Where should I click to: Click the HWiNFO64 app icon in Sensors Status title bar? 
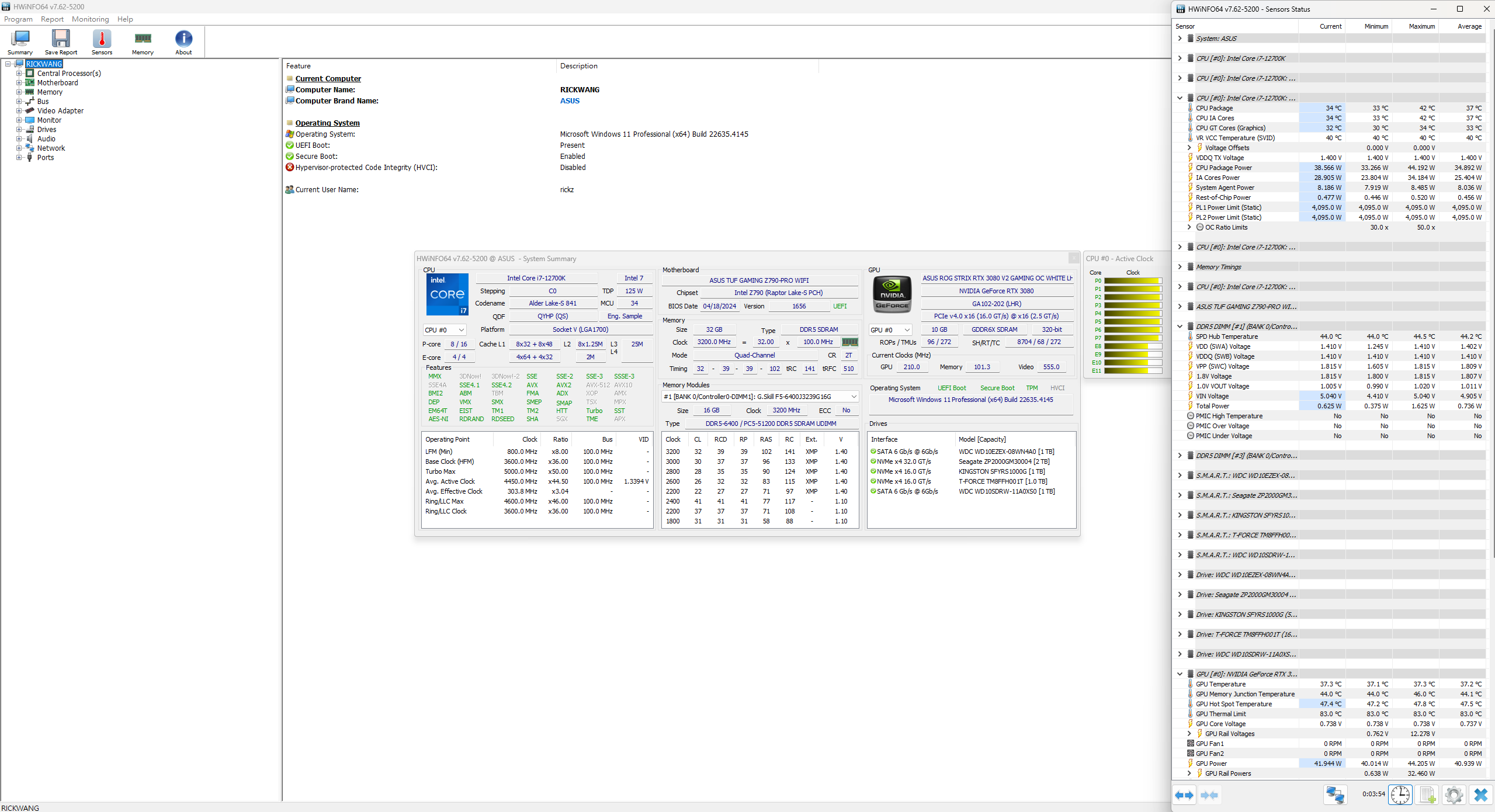pyautogui.click(x=1181, y=9)
